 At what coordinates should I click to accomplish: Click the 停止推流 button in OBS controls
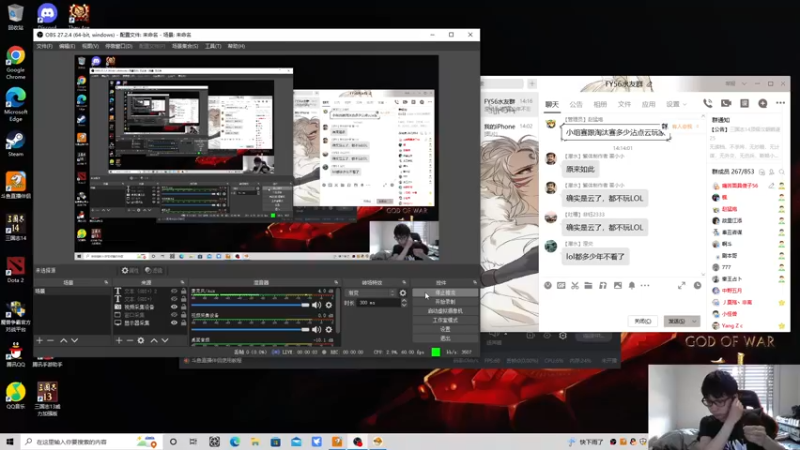pos(445,293)
